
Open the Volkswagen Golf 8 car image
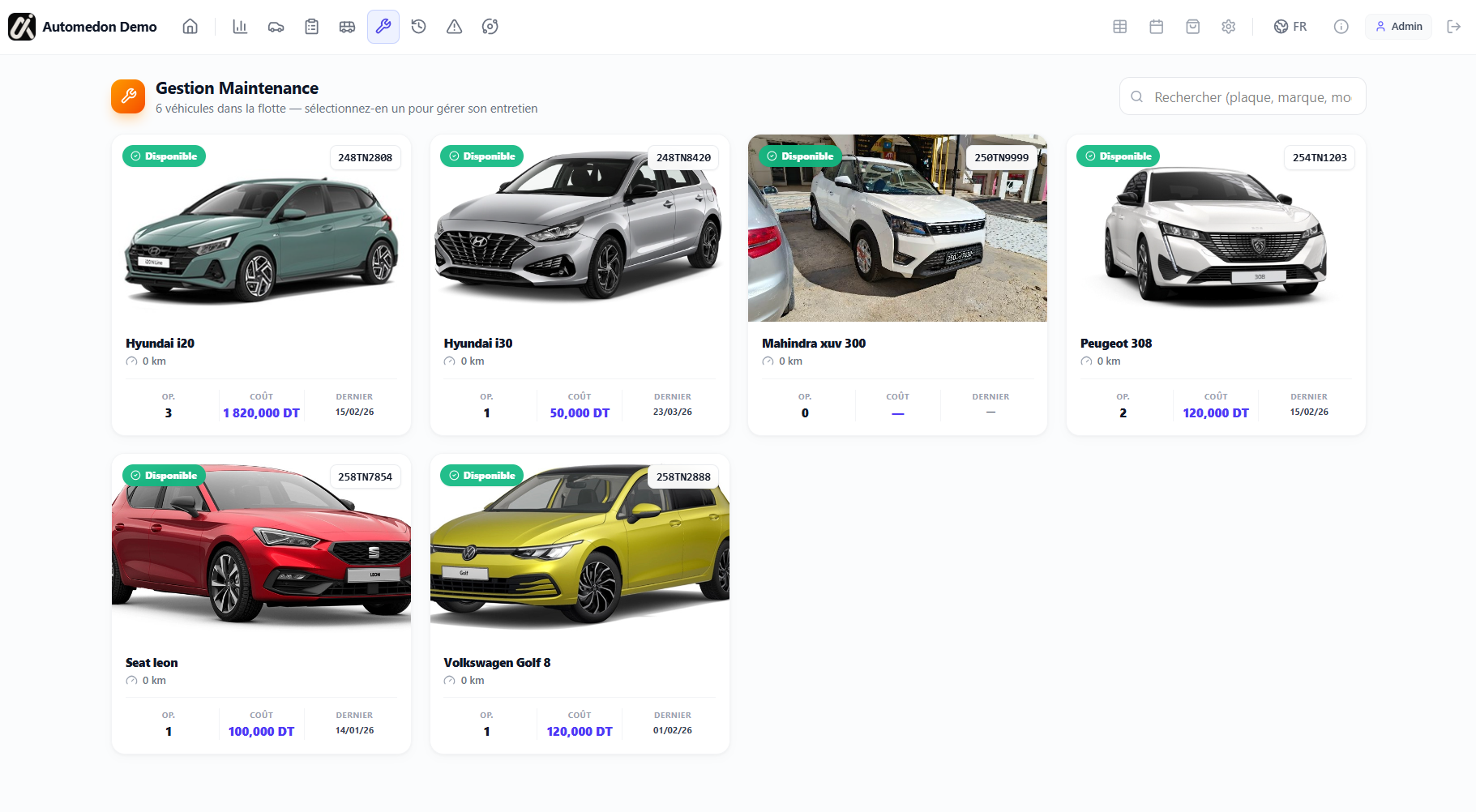580,547
